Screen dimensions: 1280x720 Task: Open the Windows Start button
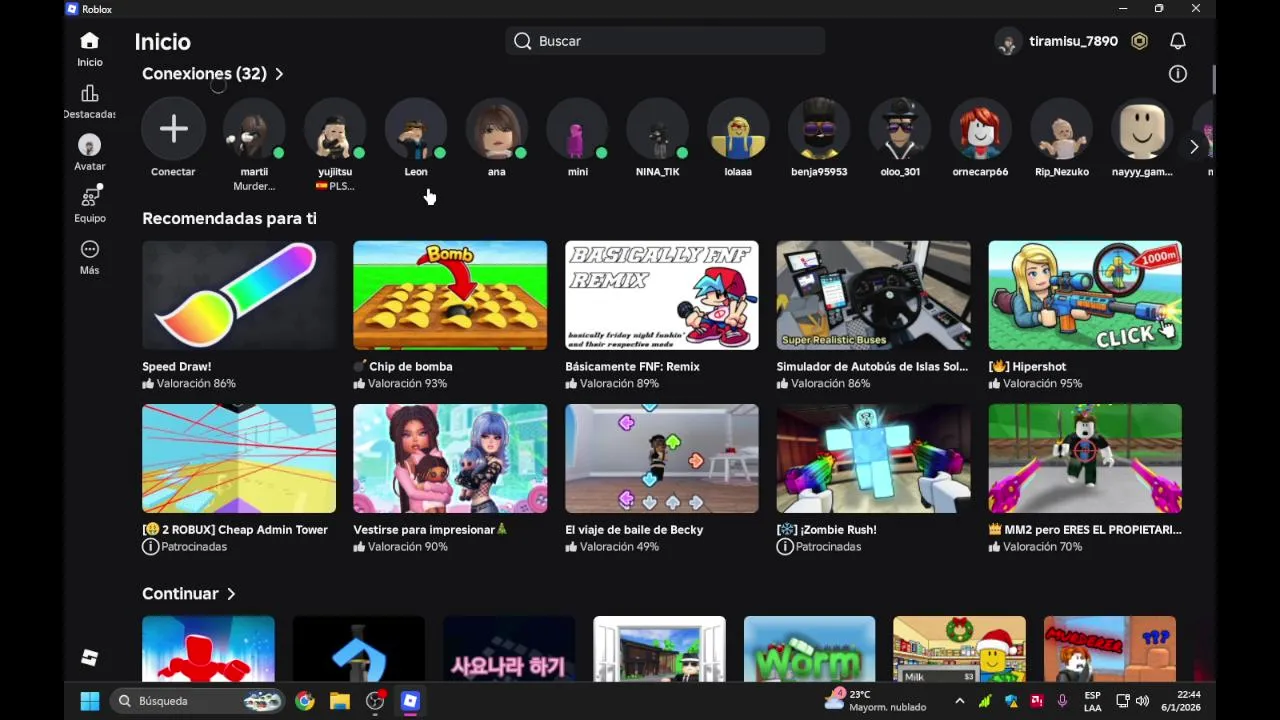click(x=90, y=701)
